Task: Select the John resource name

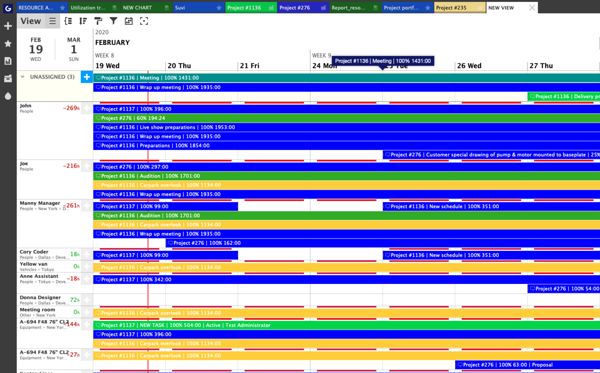Action: point(26,106)
